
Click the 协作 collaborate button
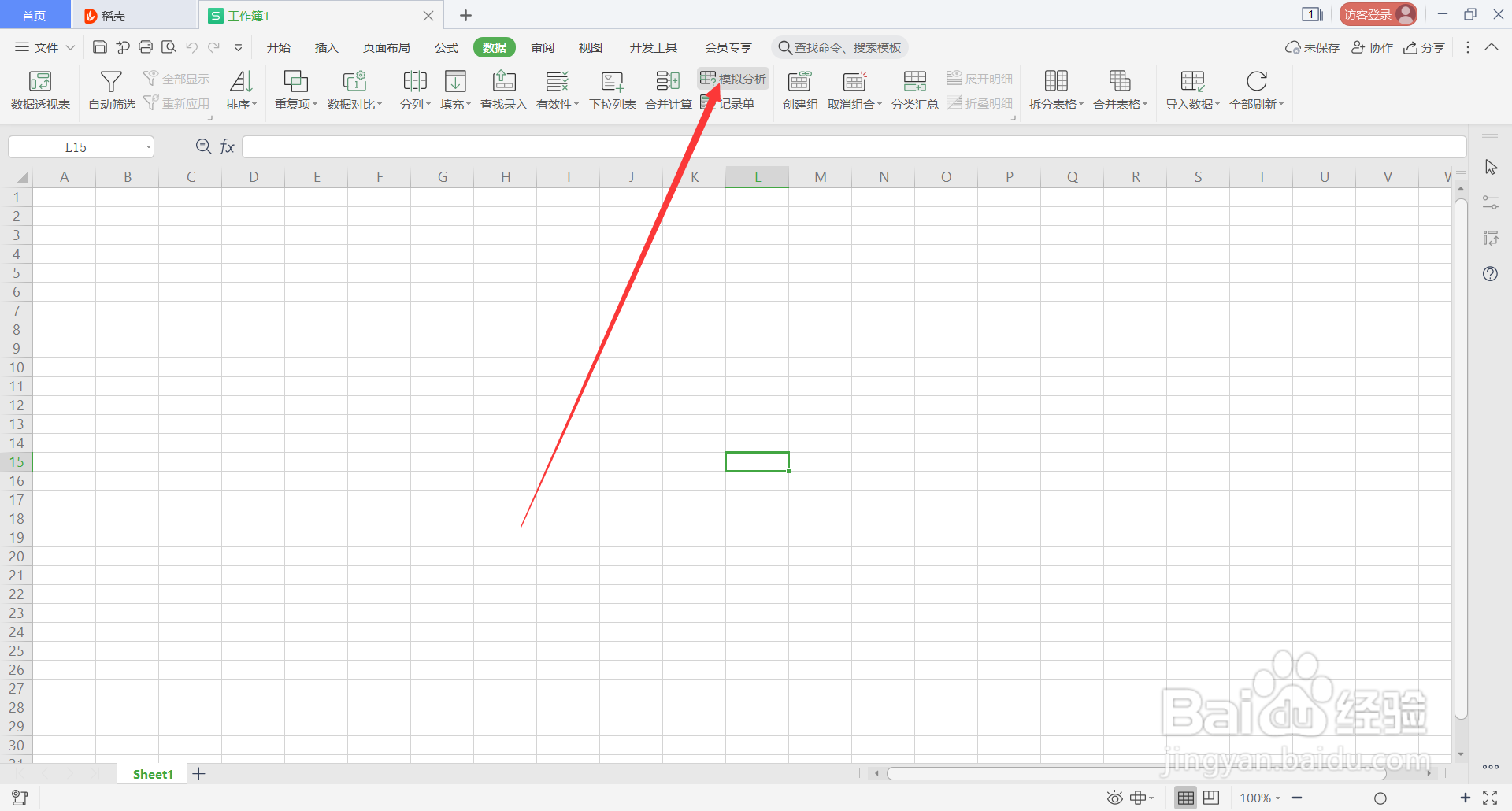pos(1373,47)
